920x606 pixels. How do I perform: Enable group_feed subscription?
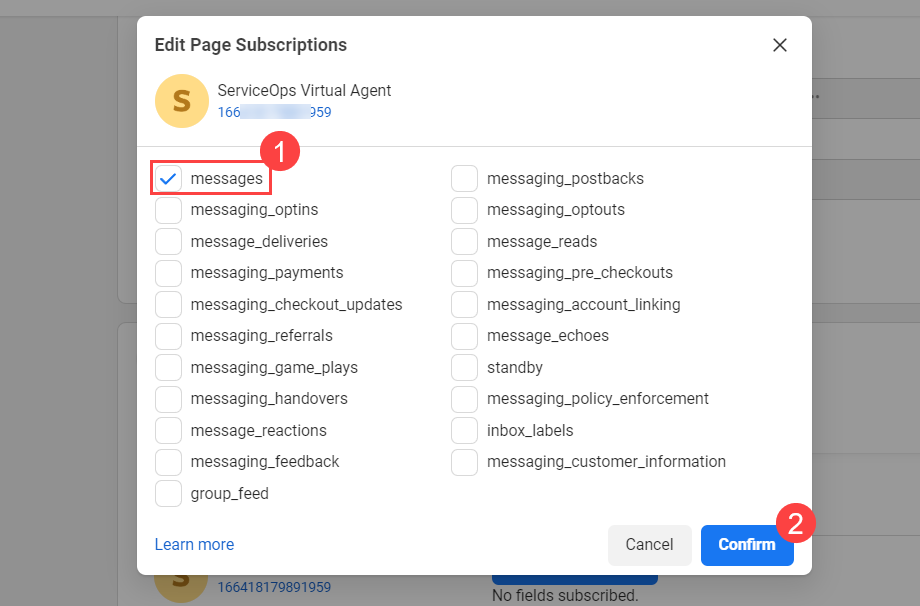tap(167, 493)
